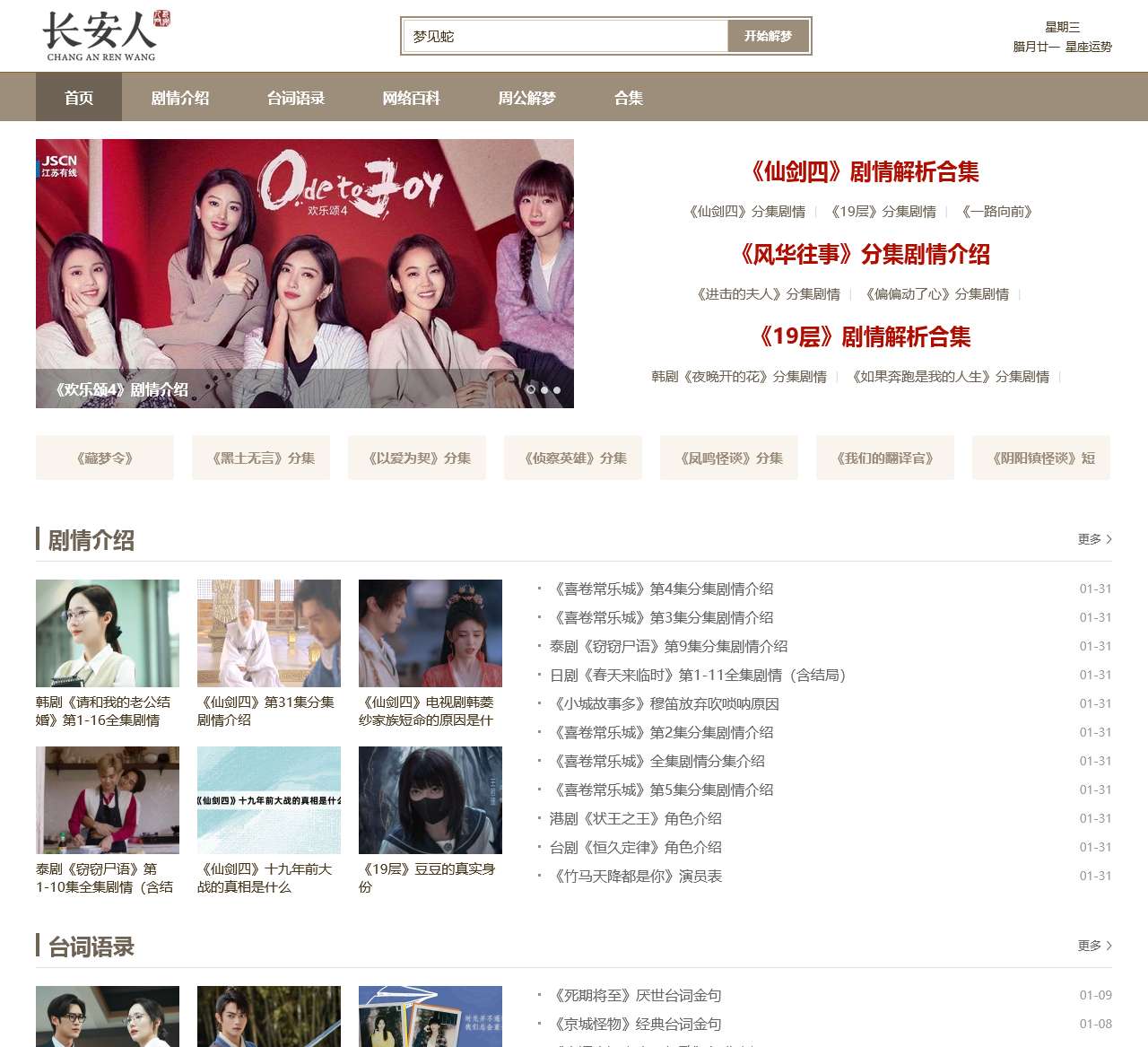Screen dimensions: 1148x1047
Task: Click the 台词语录 section heading
Action: click(x=91, y=946)
